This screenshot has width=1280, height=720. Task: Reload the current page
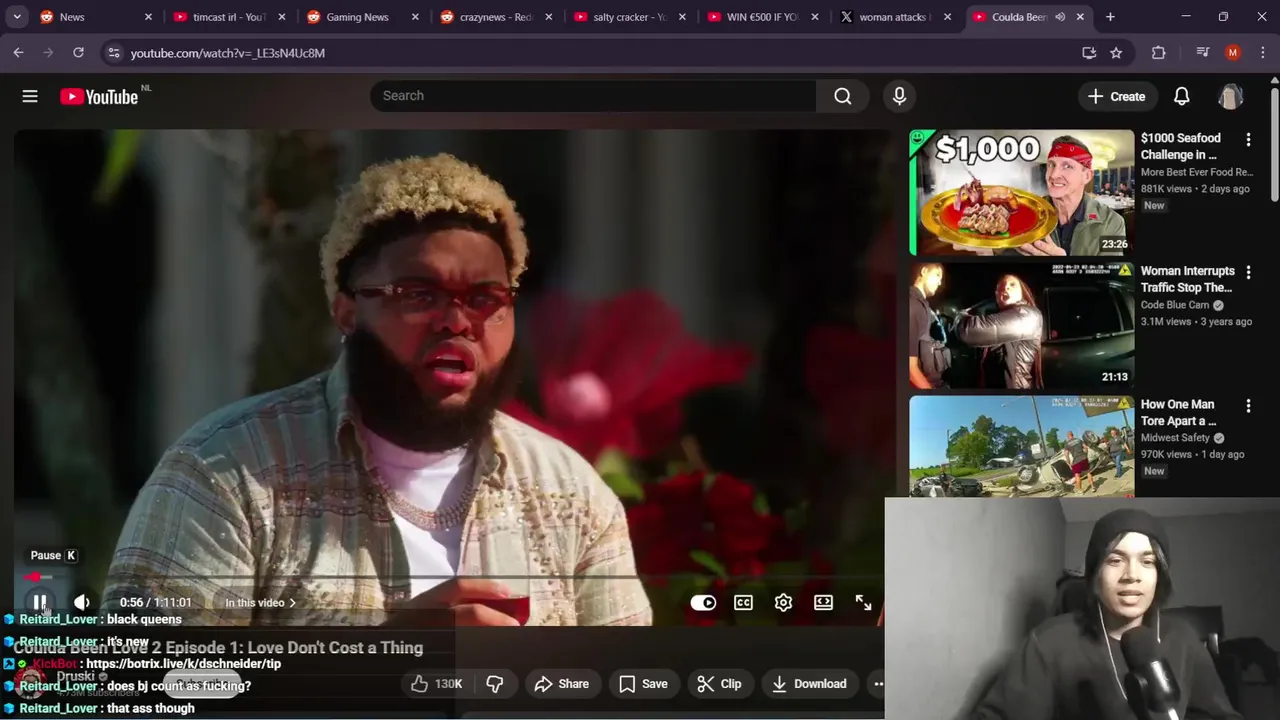pos(78,53)
